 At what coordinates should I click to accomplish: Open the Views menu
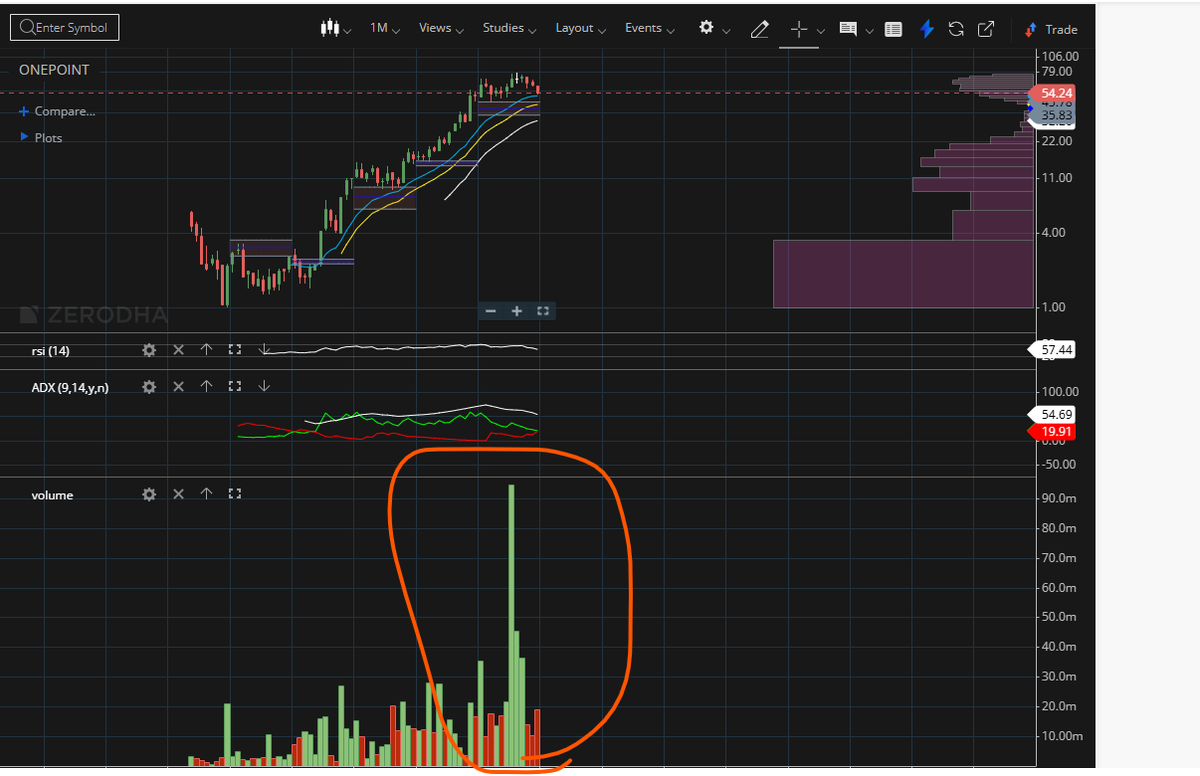click(441, 28)
